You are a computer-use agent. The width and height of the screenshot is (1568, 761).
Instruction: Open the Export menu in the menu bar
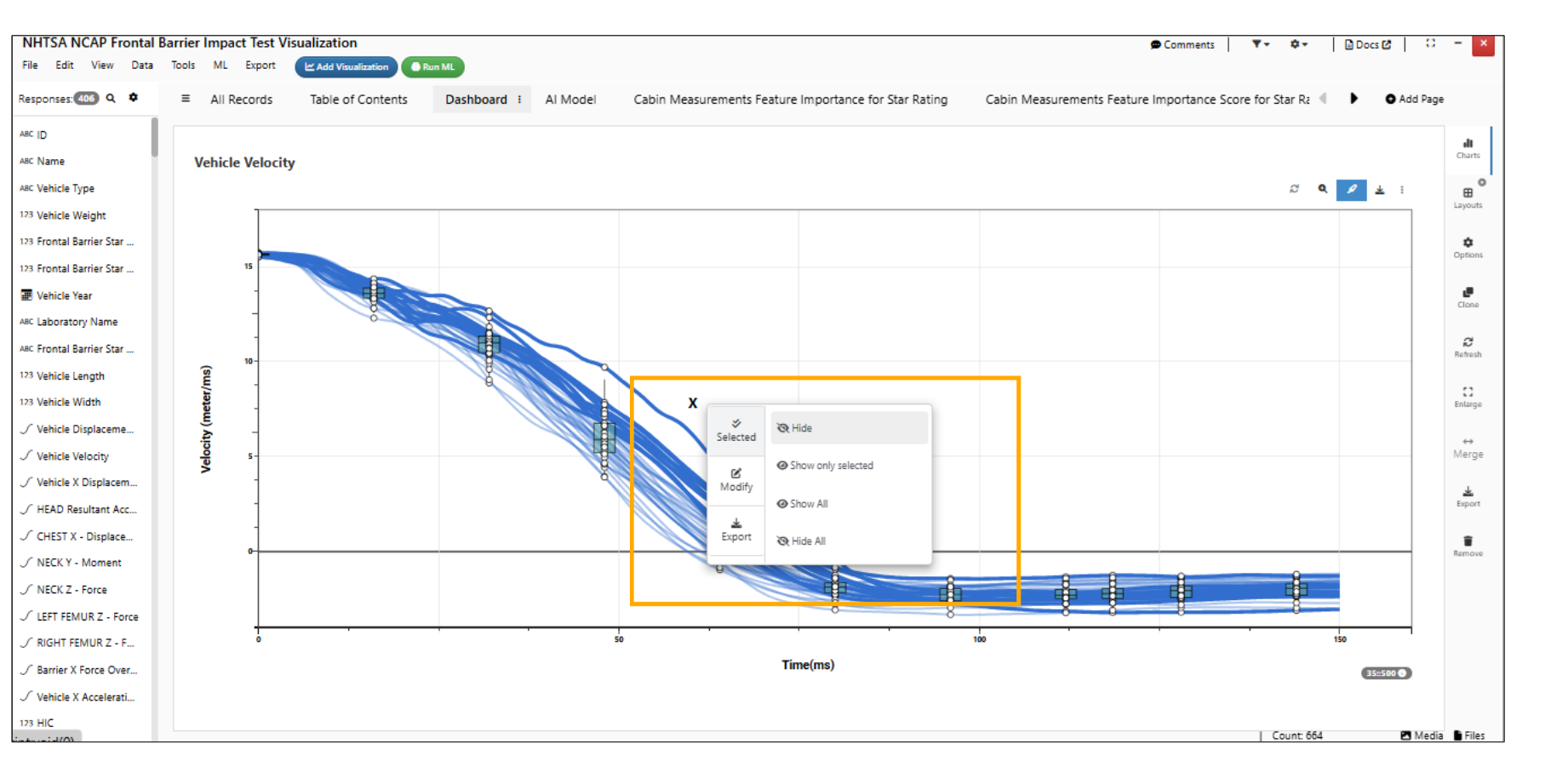(260, 65)
